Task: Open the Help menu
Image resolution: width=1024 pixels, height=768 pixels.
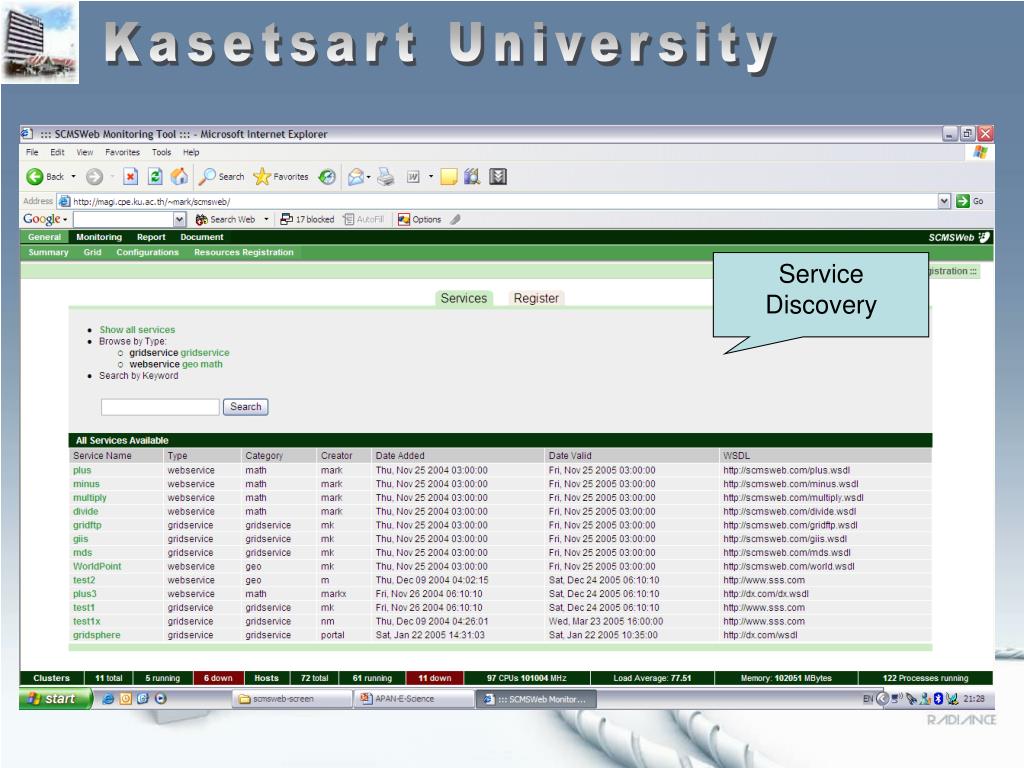Action: pyautogui.click(x=191, y=152)
